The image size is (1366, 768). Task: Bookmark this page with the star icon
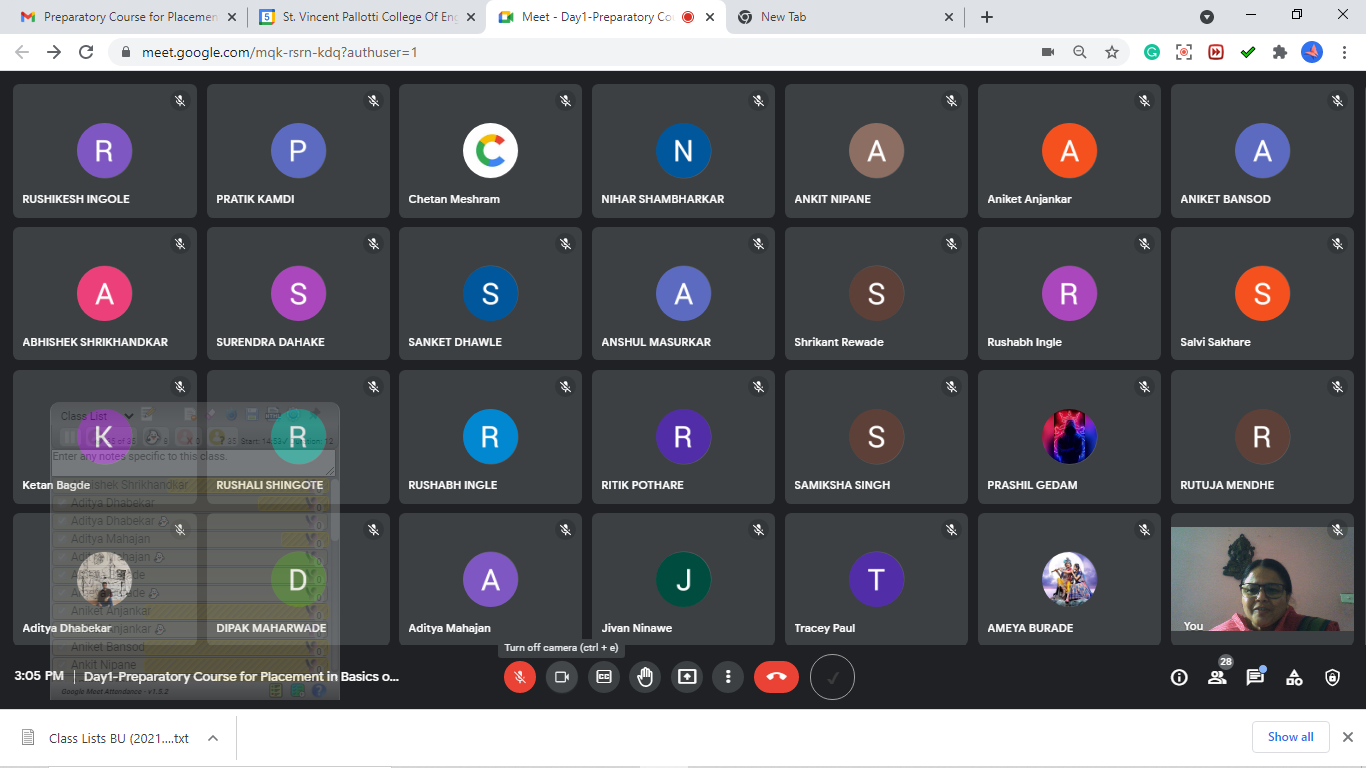(1112, 52)
